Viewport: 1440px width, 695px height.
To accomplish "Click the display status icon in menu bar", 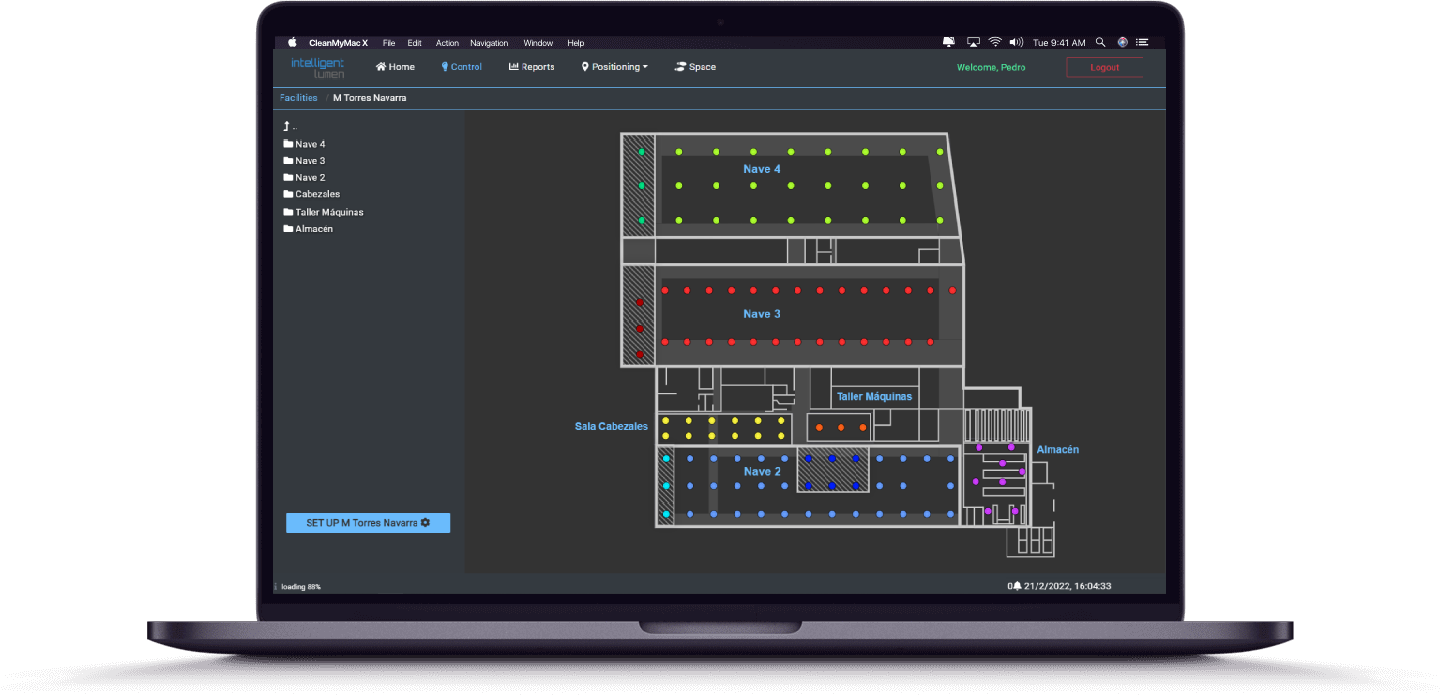I will coord(949,42).
